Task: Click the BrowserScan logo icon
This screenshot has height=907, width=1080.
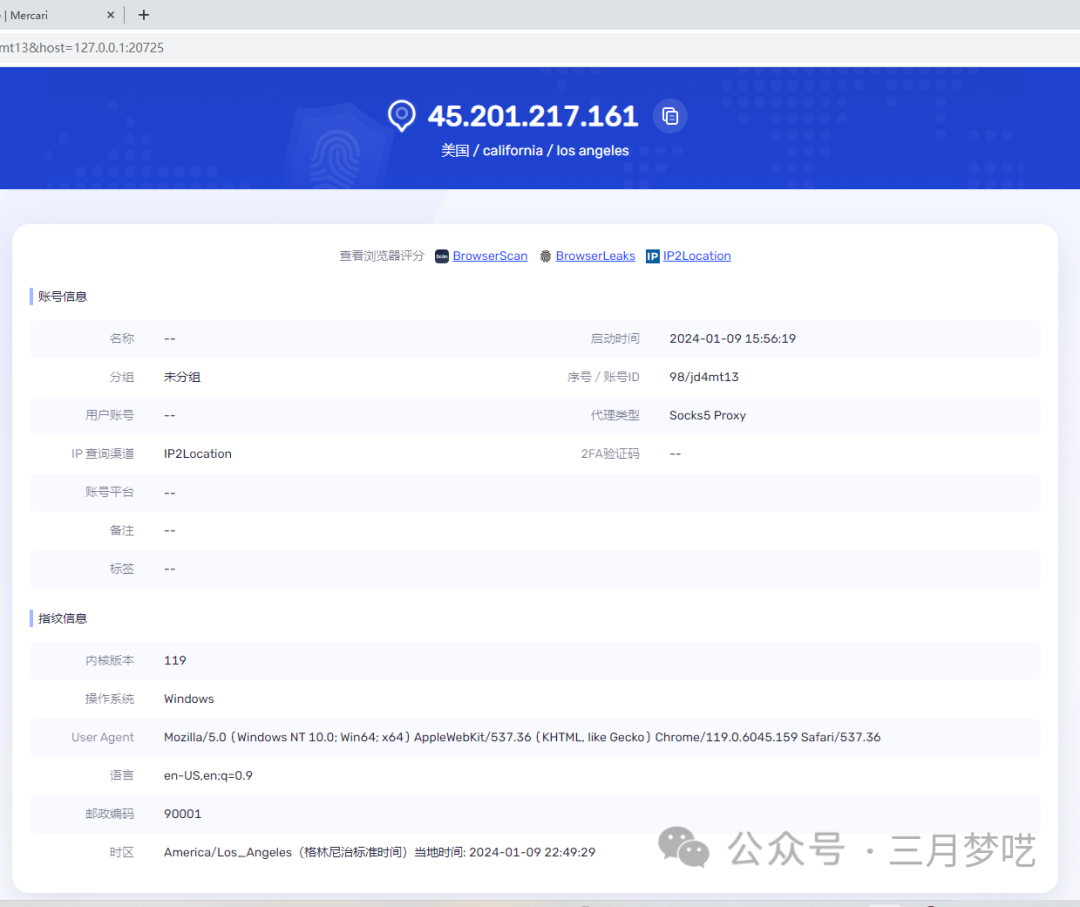Action: [x=442, y=256]
